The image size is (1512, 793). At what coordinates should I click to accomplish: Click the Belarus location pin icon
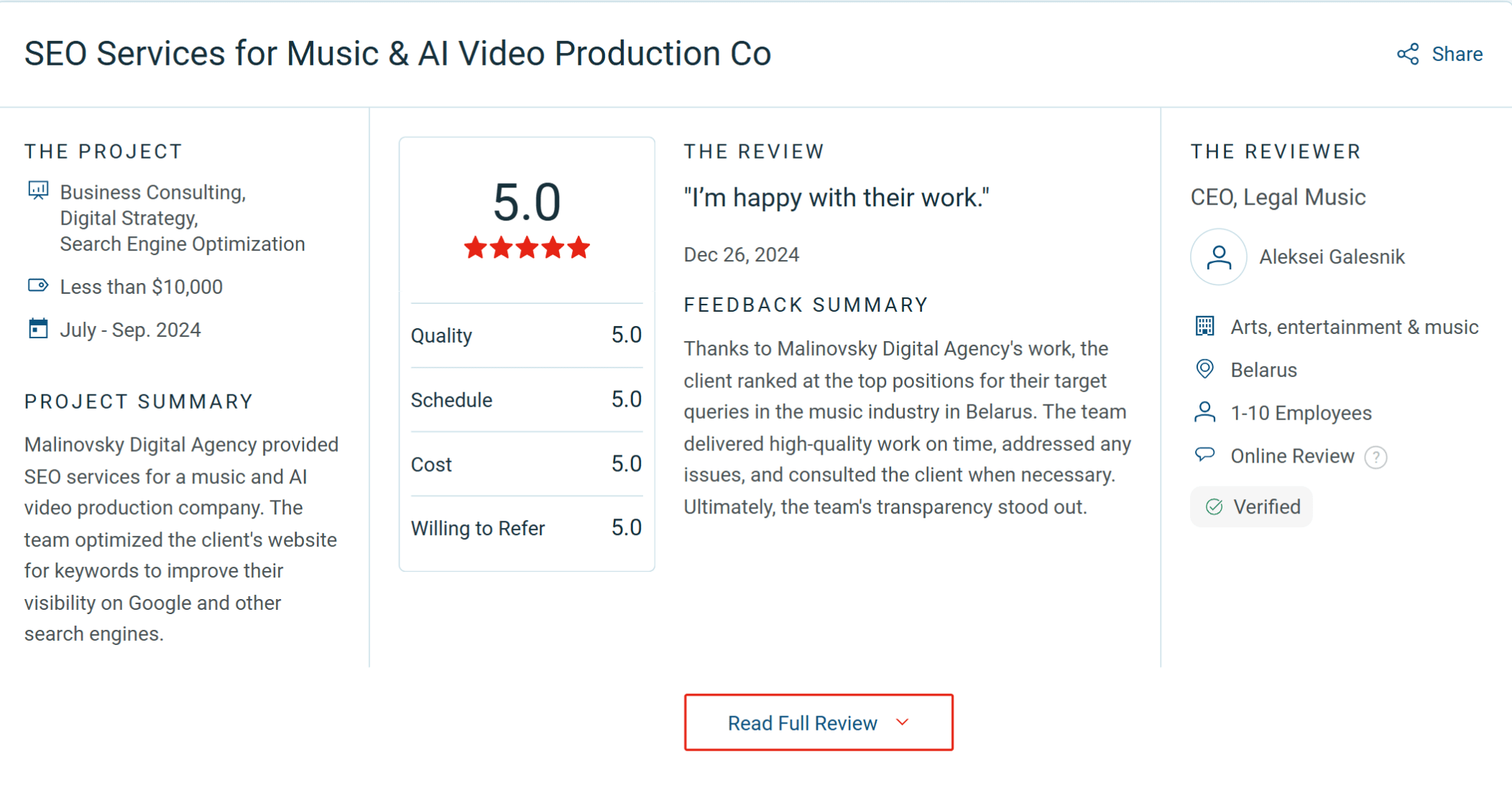(x=1205, y=369)
